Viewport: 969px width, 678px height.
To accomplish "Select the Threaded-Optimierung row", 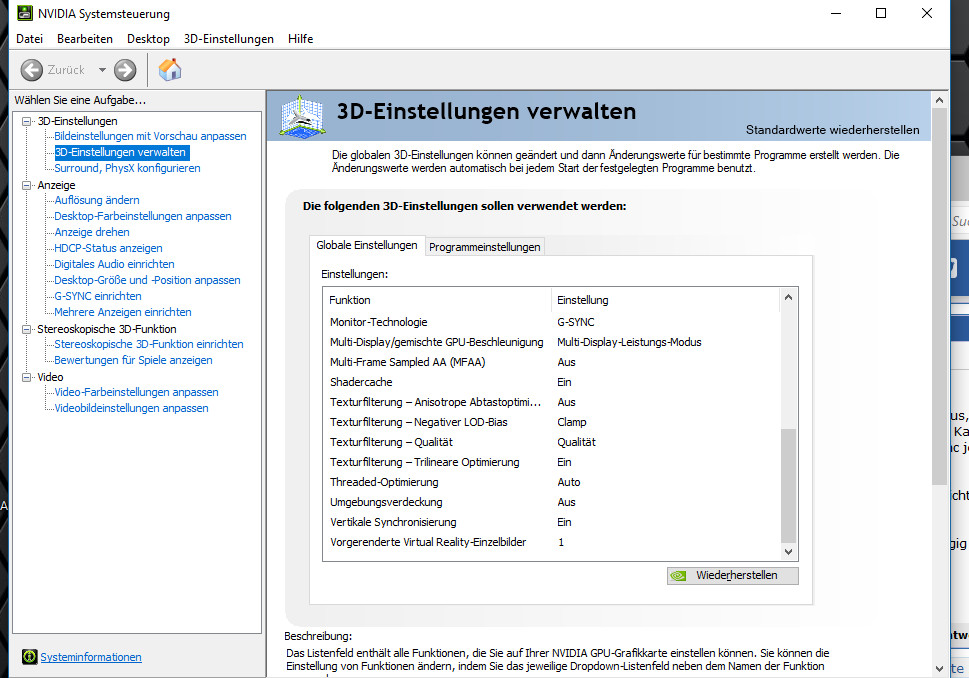I will (552, 482).
